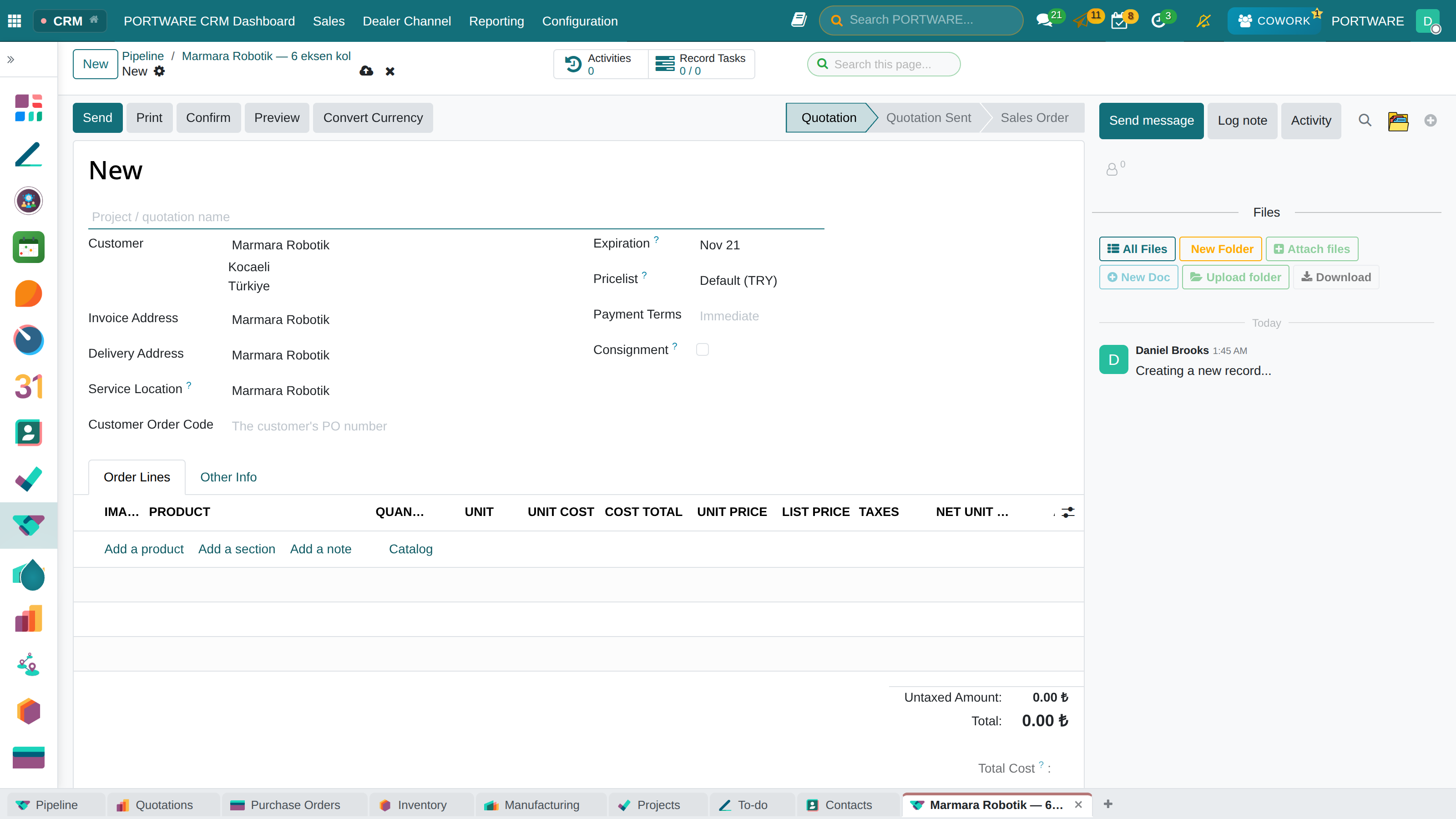Open the Reporting menu
1456x819 pixels.
coord(496,21)
